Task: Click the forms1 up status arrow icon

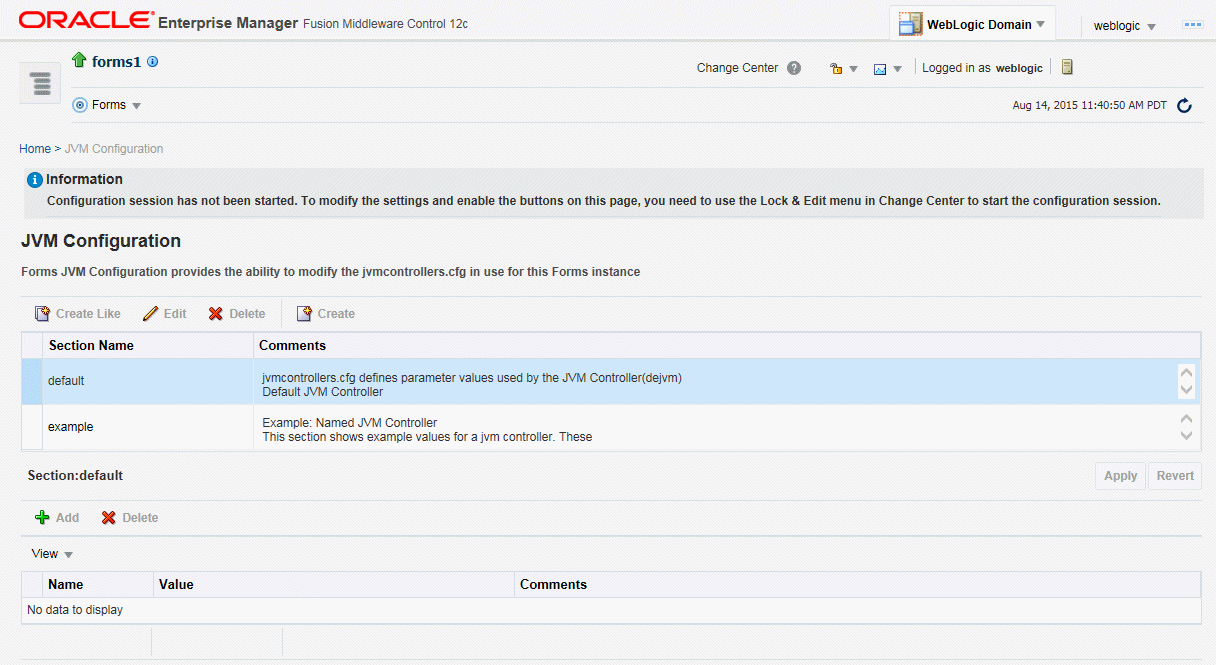Action: click(80, 60)
